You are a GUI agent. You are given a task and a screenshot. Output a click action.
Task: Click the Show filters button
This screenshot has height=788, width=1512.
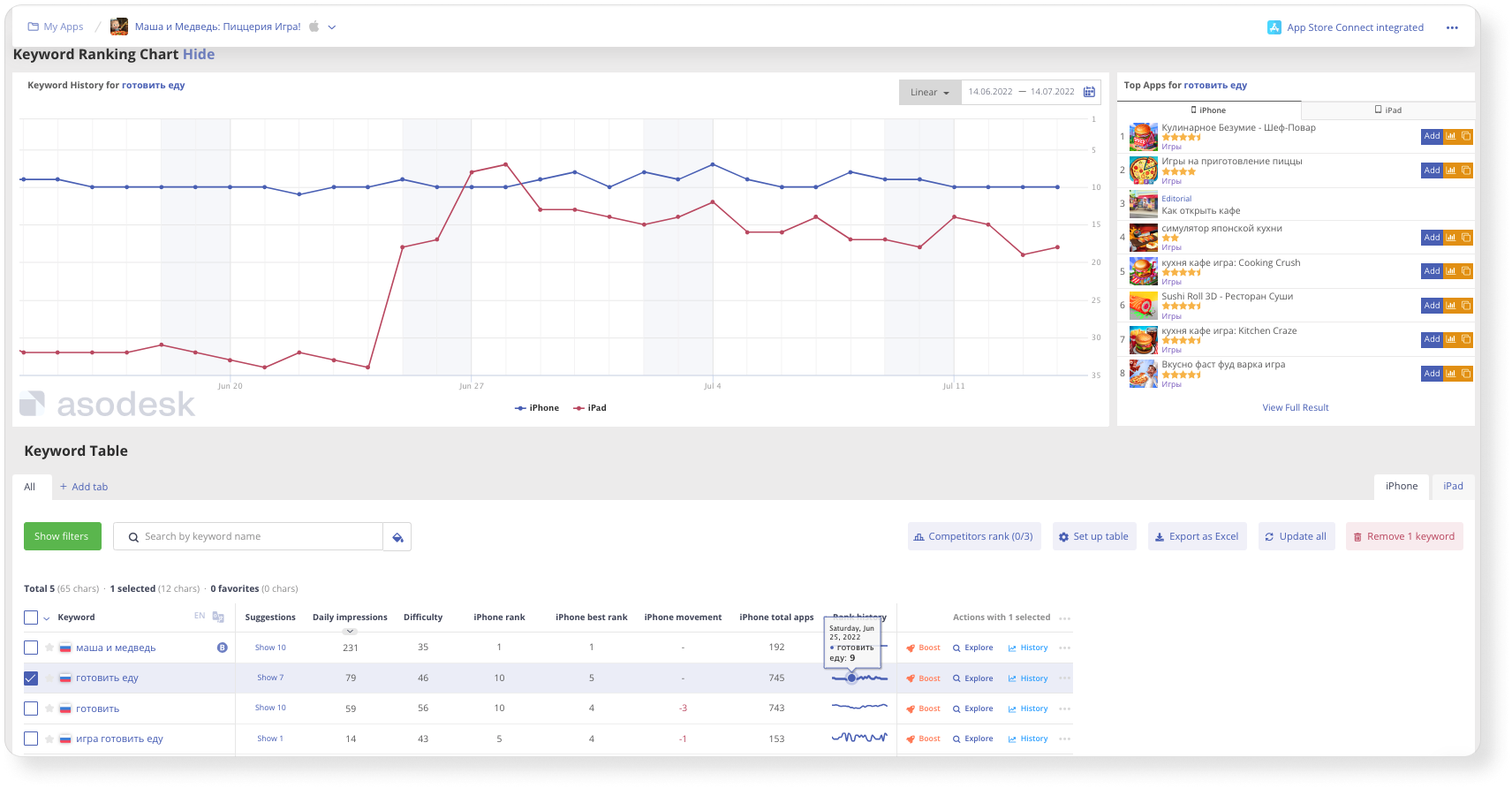pyautogui.click(x=62, y=536)
